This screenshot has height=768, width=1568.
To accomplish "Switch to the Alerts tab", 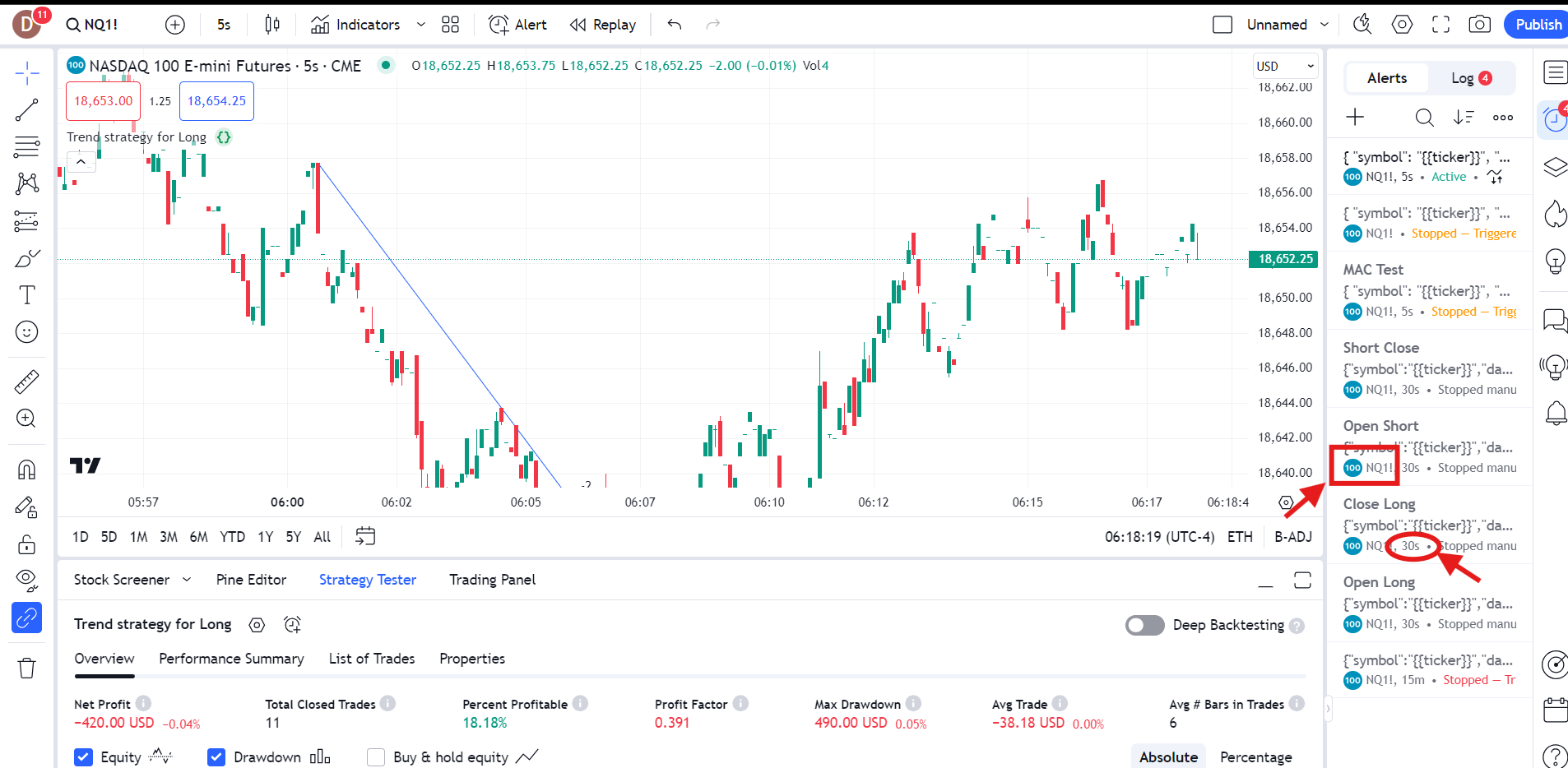I will (1387, 78).
